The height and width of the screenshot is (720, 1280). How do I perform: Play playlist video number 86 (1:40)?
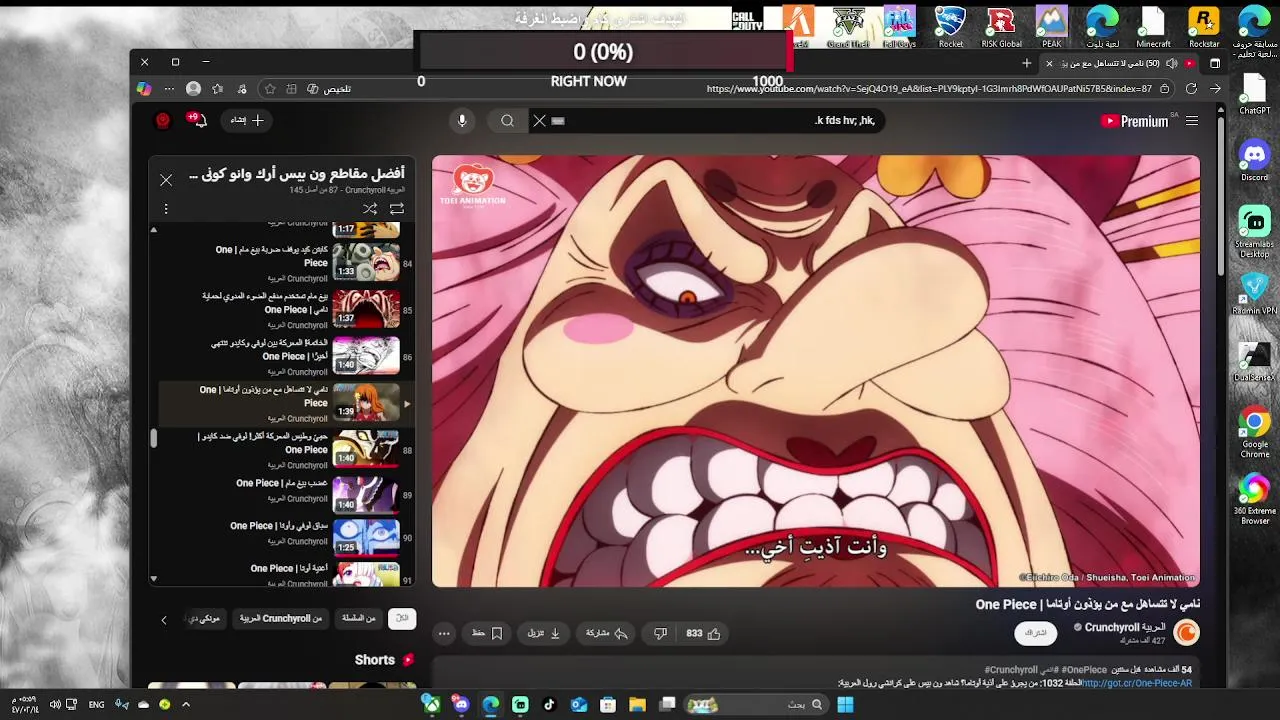point(287,356)
